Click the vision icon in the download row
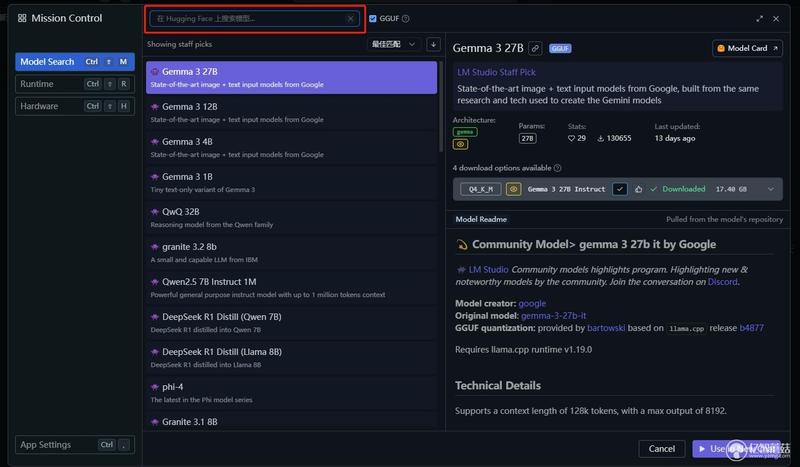The width and height of the screenshot is (800, 467). click(x=513, y=189)
